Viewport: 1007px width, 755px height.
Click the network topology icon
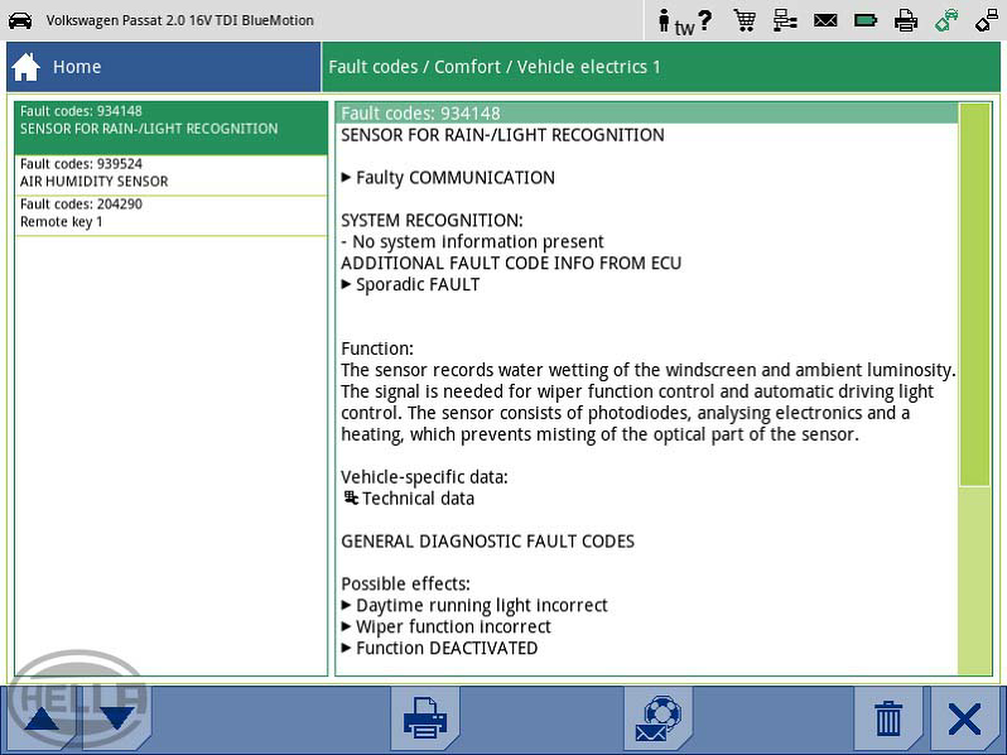[x=785, y=20]
